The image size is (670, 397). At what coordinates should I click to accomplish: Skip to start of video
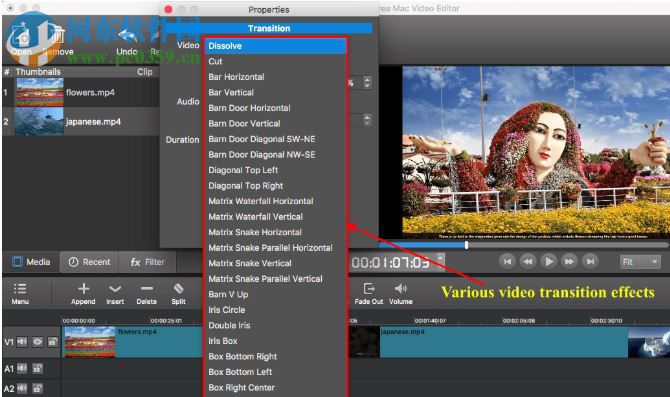[x=507, y=262]
